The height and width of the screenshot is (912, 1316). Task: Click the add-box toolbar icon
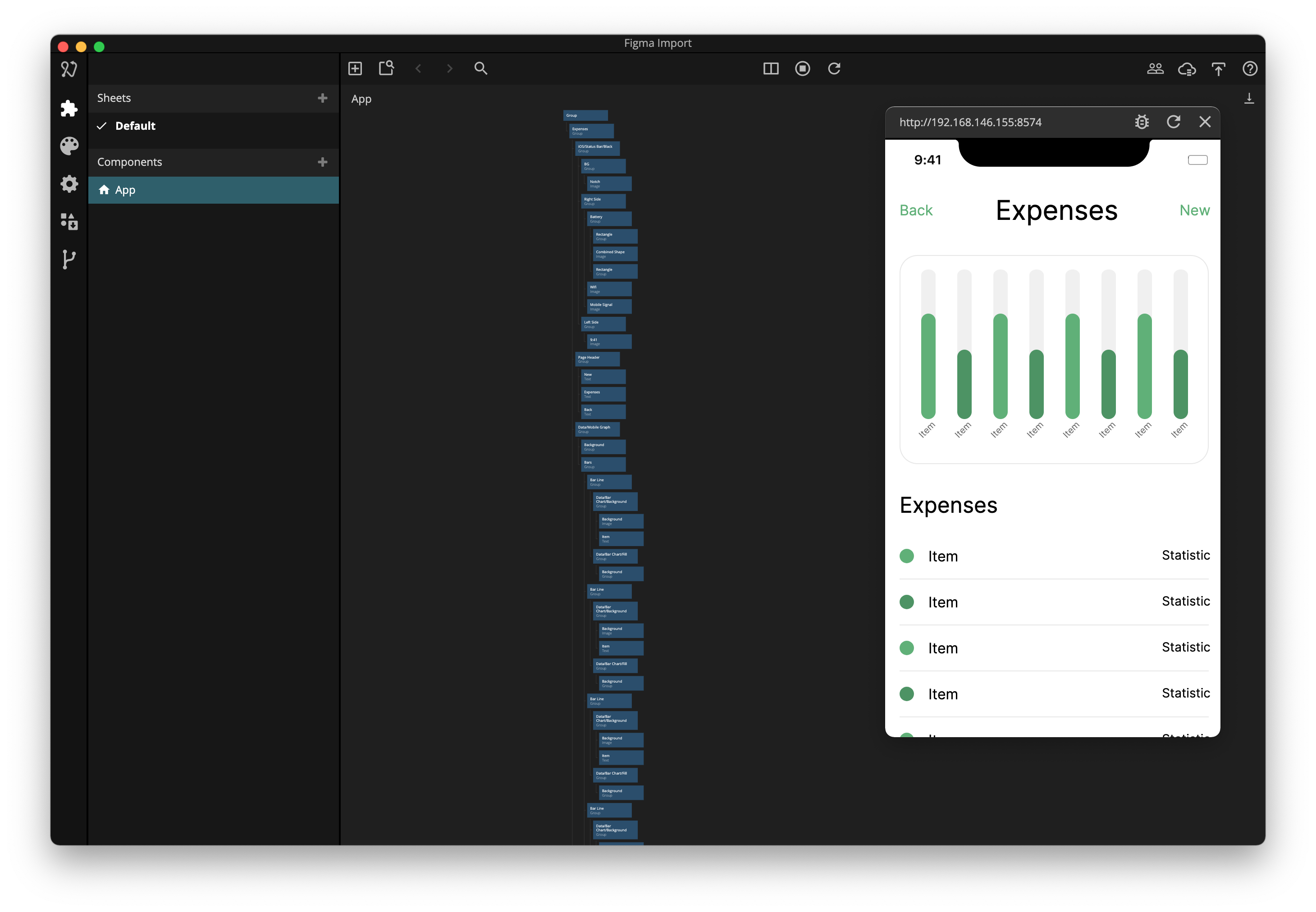pos(355,68)
